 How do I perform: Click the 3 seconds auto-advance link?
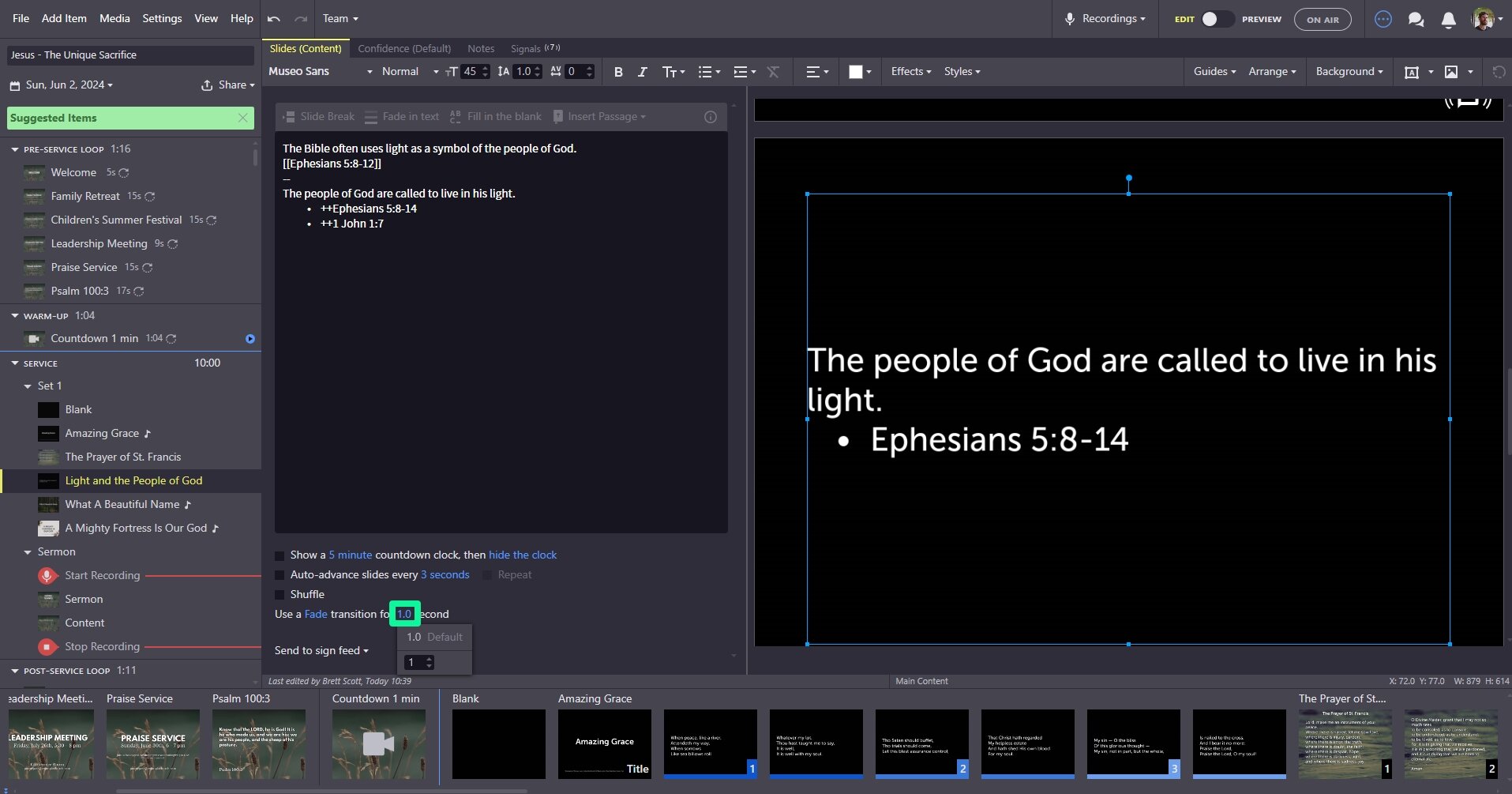coord(445,575)
